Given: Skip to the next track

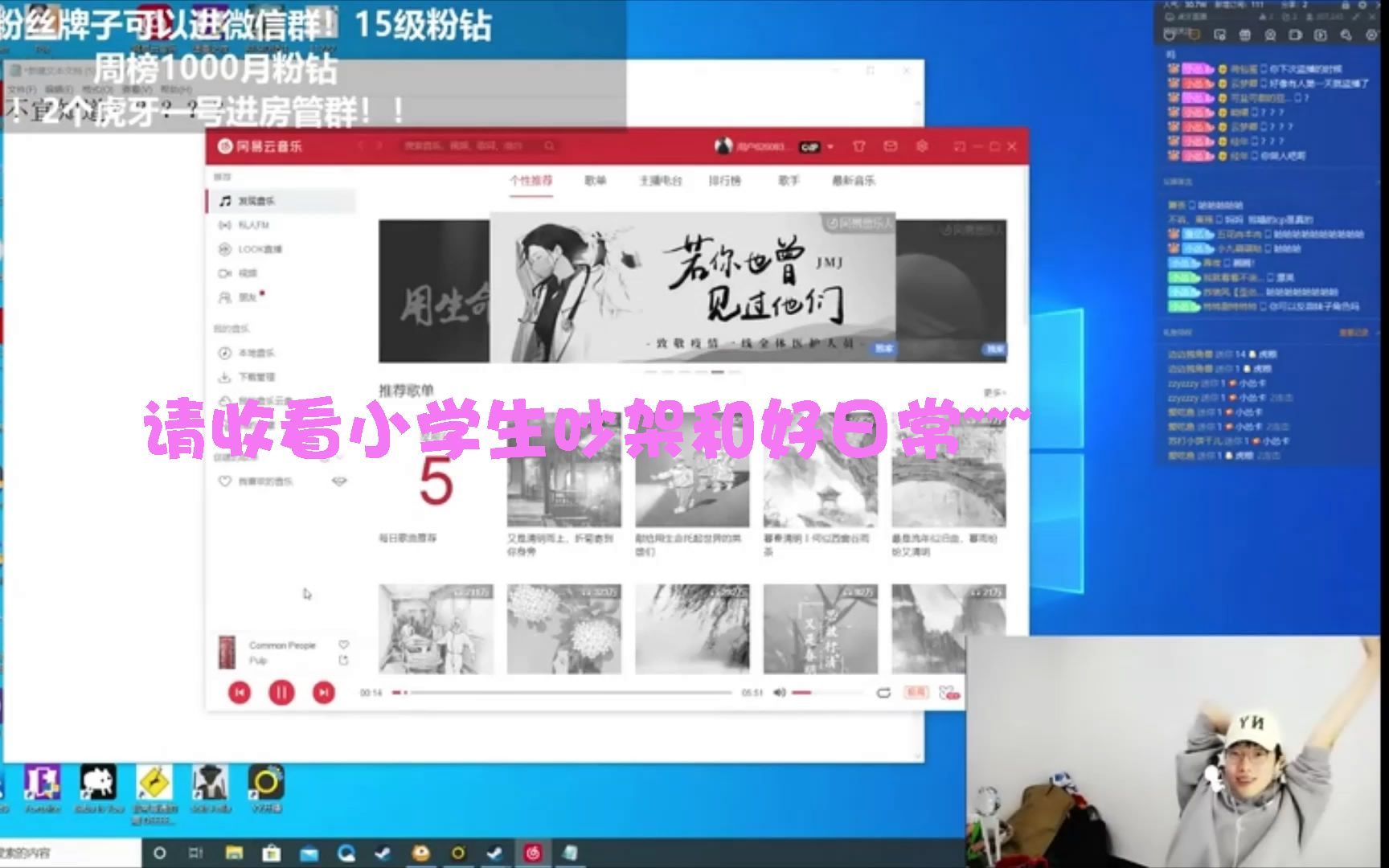Looking at the screenshot, I should 324,692.
